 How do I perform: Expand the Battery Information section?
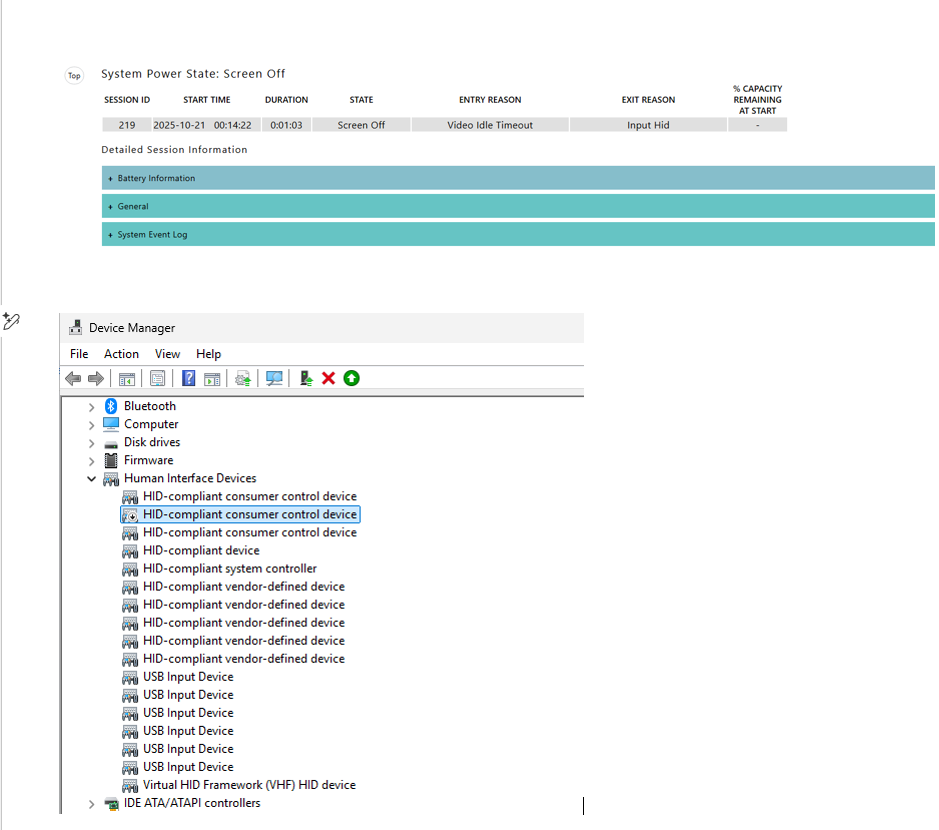pos(518,178)
